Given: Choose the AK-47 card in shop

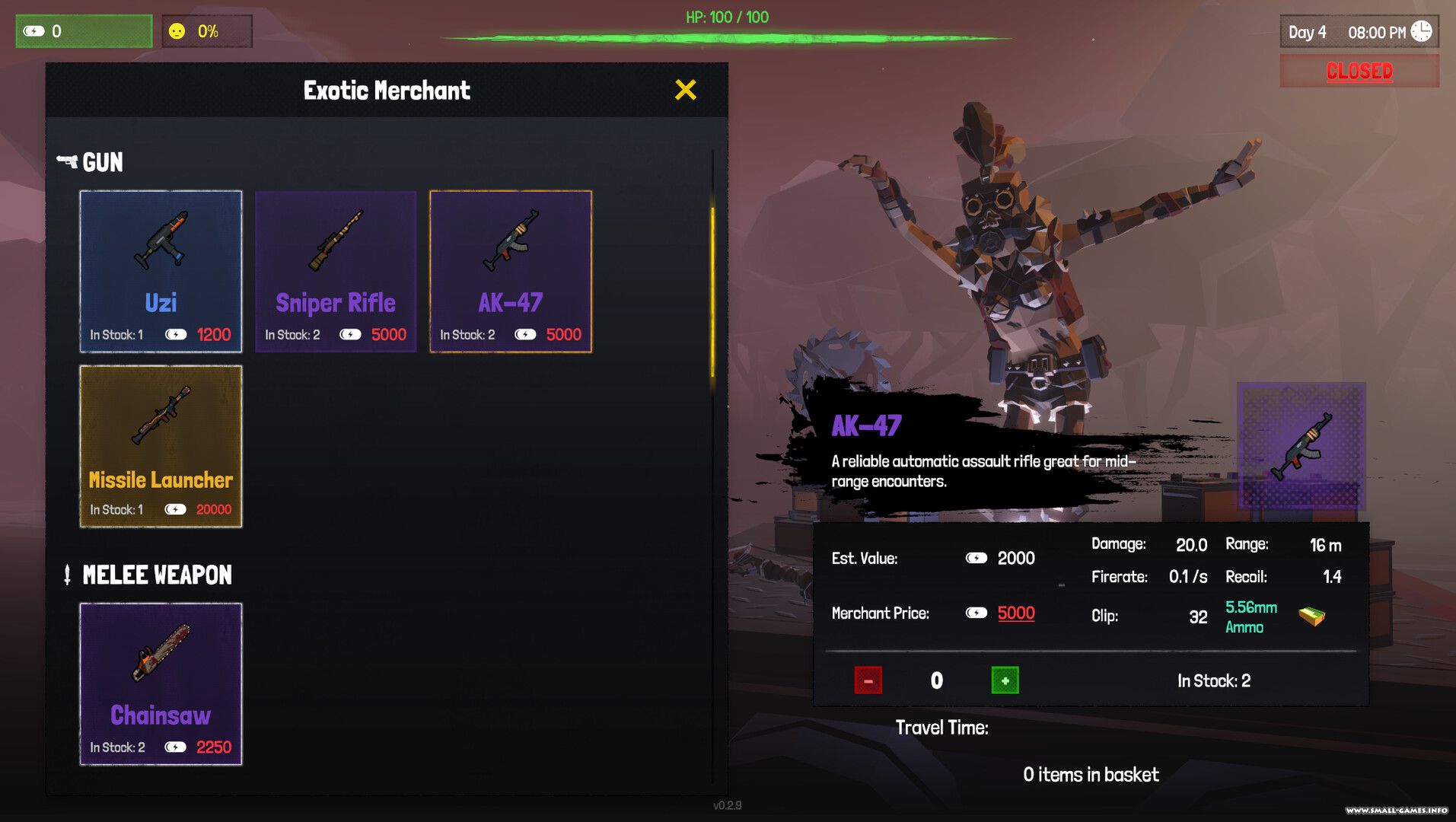Looking at the screenshot, I should (x=511, y=272).
